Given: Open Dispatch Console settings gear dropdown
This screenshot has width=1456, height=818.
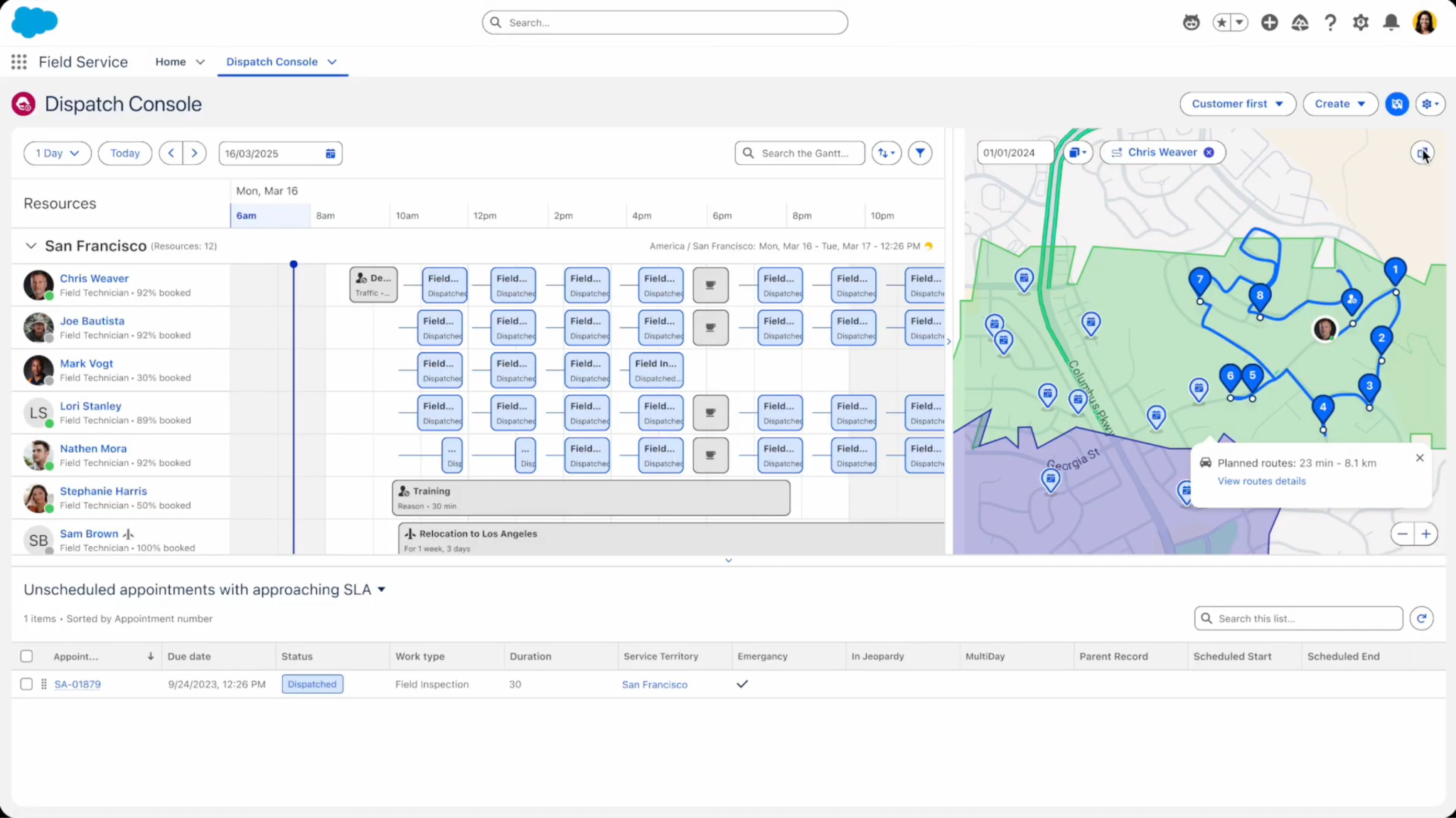Looking at the screenshot, I should tap(1430, 104).
